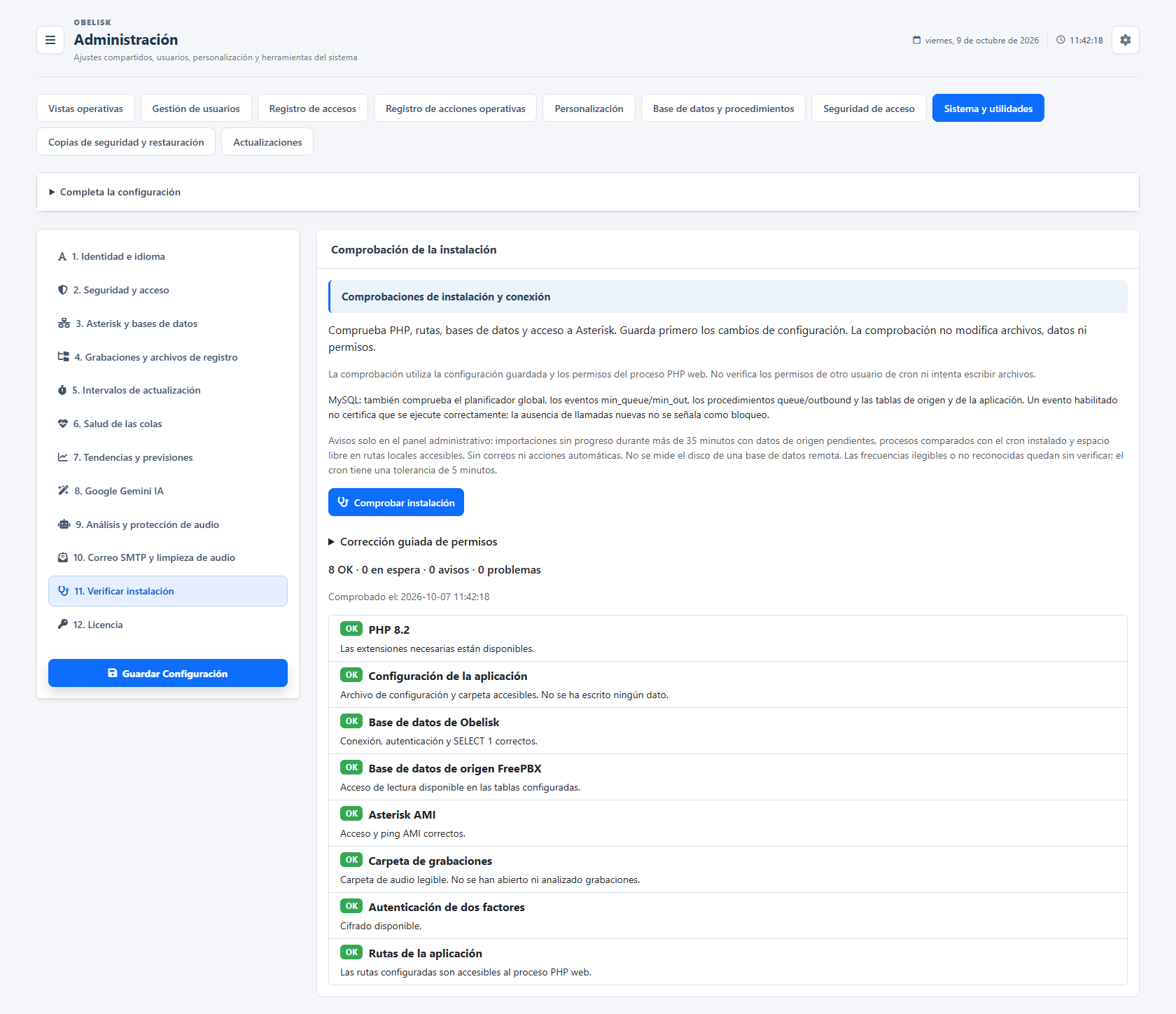
Task: Click the Base de datos de origen FreePBX title
Action: pyautogui.click(x=455, y=769)
